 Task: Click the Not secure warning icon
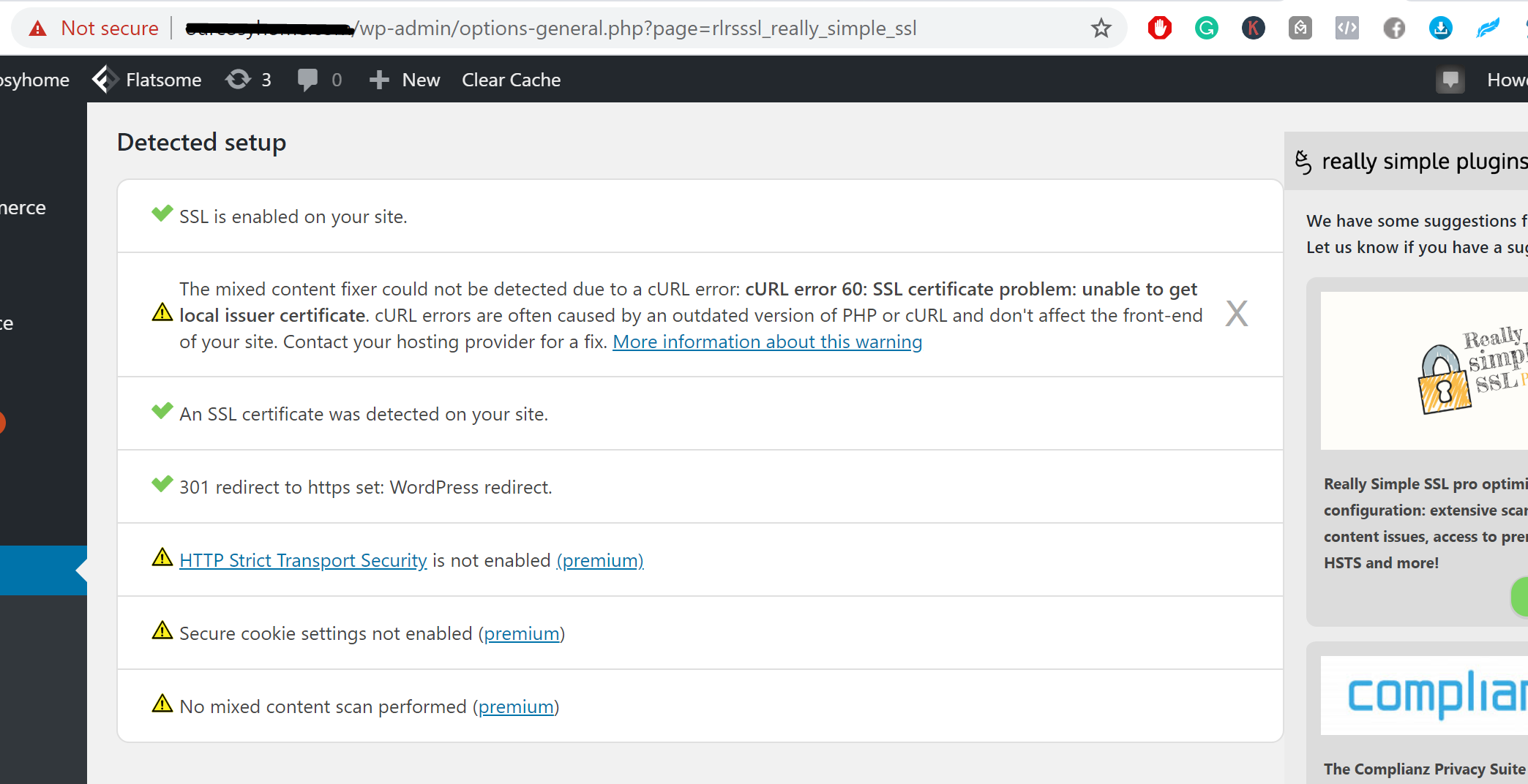click(37, 29)
